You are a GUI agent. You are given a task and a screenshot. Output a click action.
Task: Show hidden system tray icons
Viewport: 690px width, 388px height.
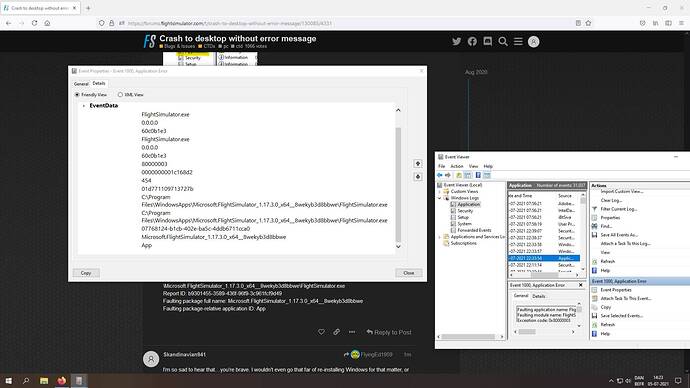point(611,381)
